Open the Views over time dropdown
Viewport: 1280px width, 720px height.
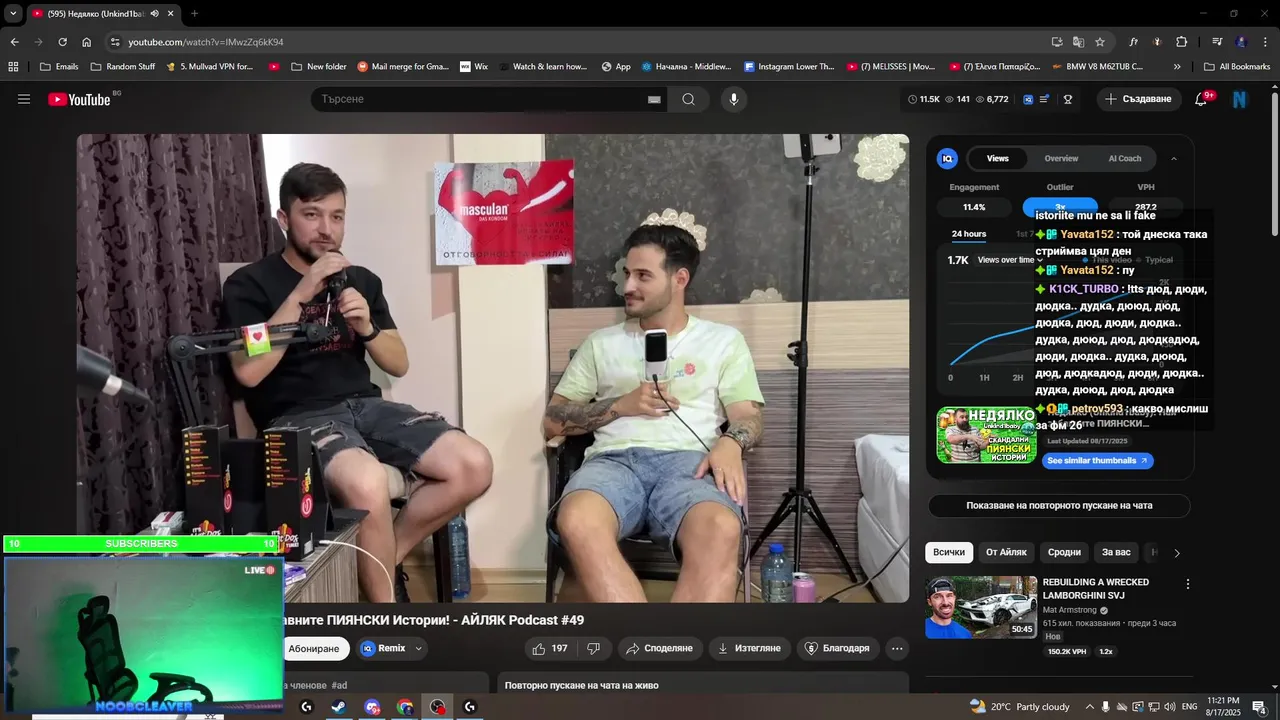coord(1011,260)
